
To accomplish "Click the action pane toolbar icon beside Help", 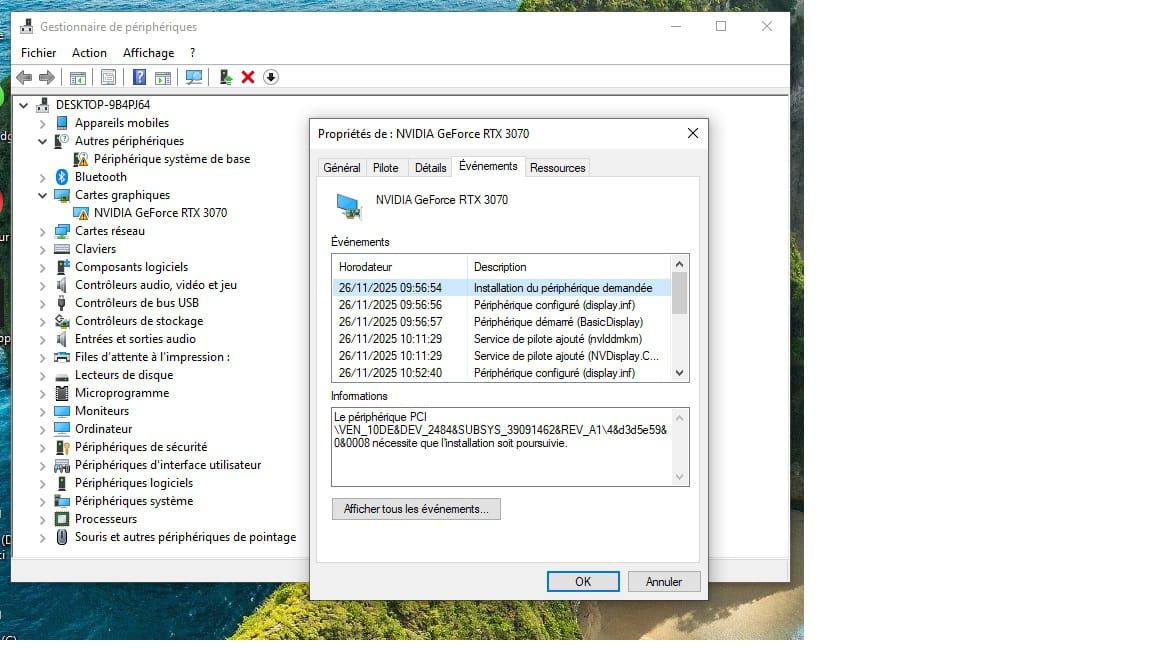I will point(163,77).
